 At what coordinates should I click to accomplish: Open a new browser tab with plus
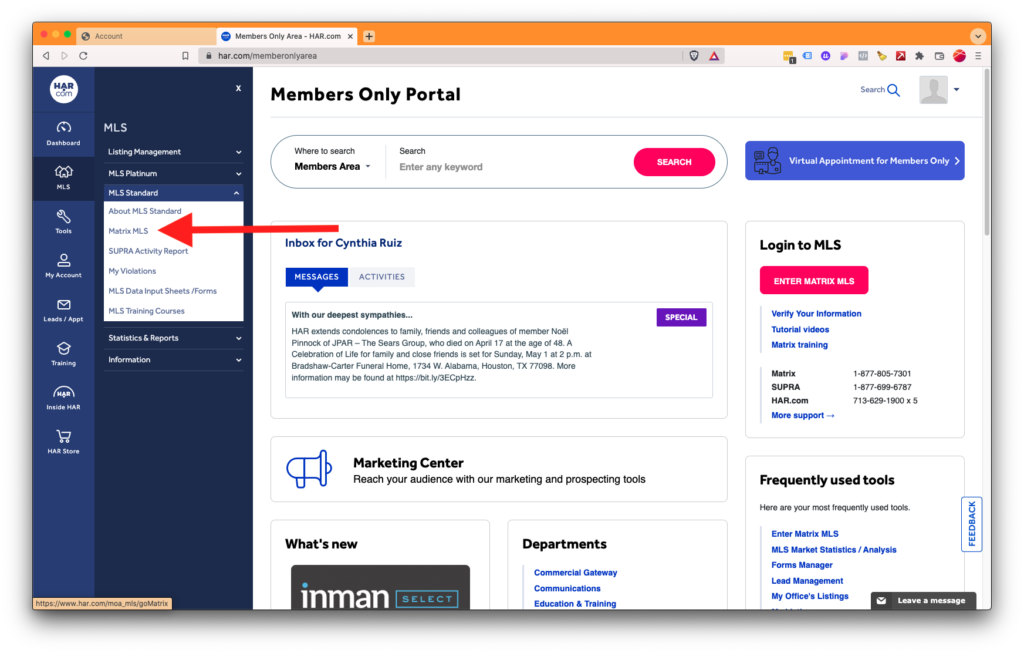369,36
